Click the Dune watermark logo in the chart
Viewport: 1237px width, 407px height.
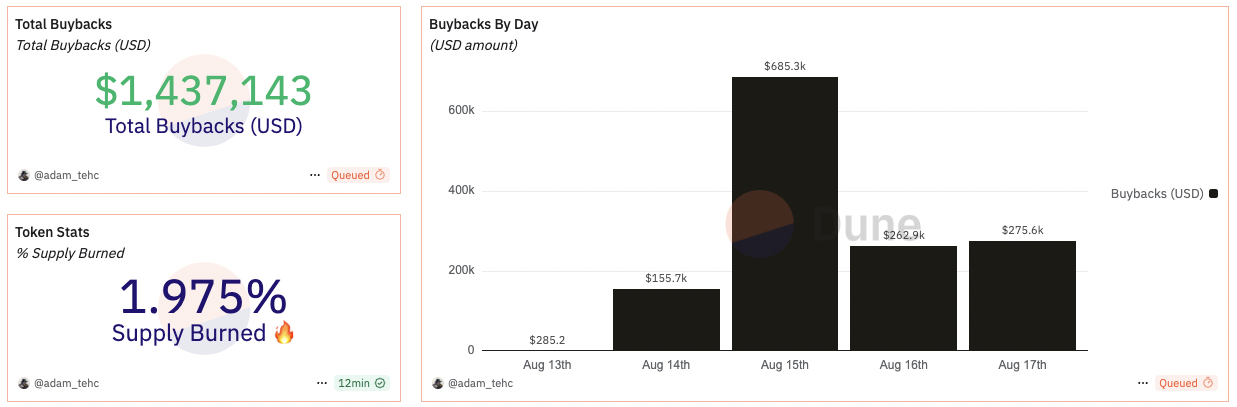point(760,225)
